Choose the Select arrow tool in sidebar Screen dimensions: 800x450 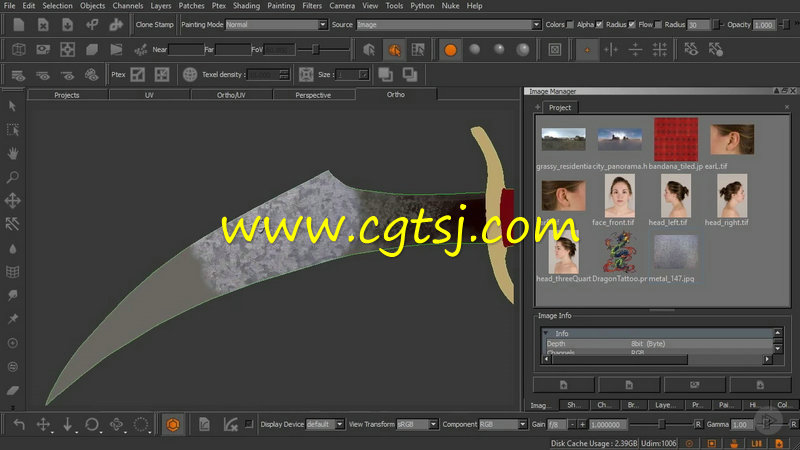point(13,106)
